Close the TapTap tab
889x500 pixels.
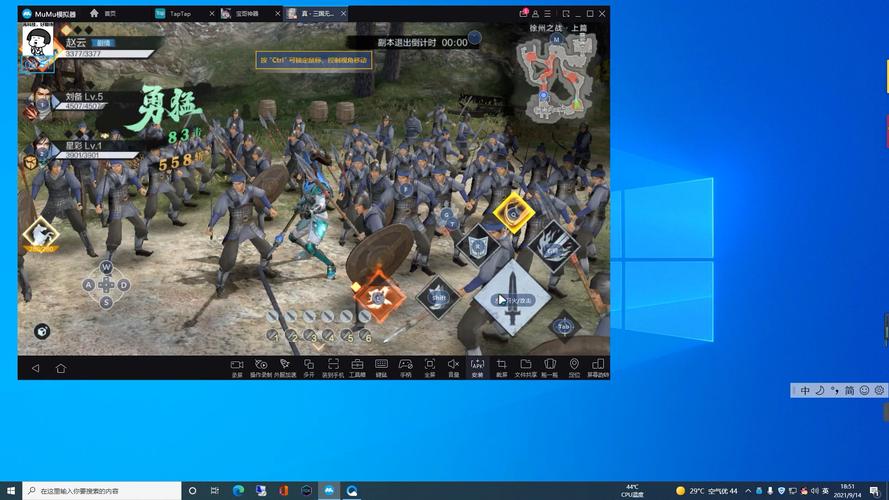click(x=211, y=14)
